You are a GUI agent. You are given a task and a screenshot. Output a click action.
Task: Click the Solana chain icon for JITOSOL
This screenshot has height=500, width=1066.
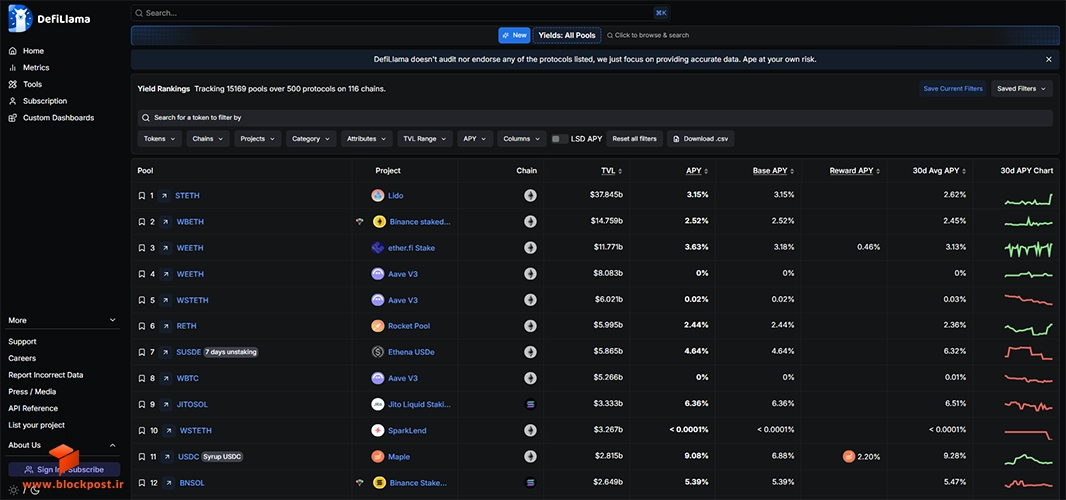530,404
